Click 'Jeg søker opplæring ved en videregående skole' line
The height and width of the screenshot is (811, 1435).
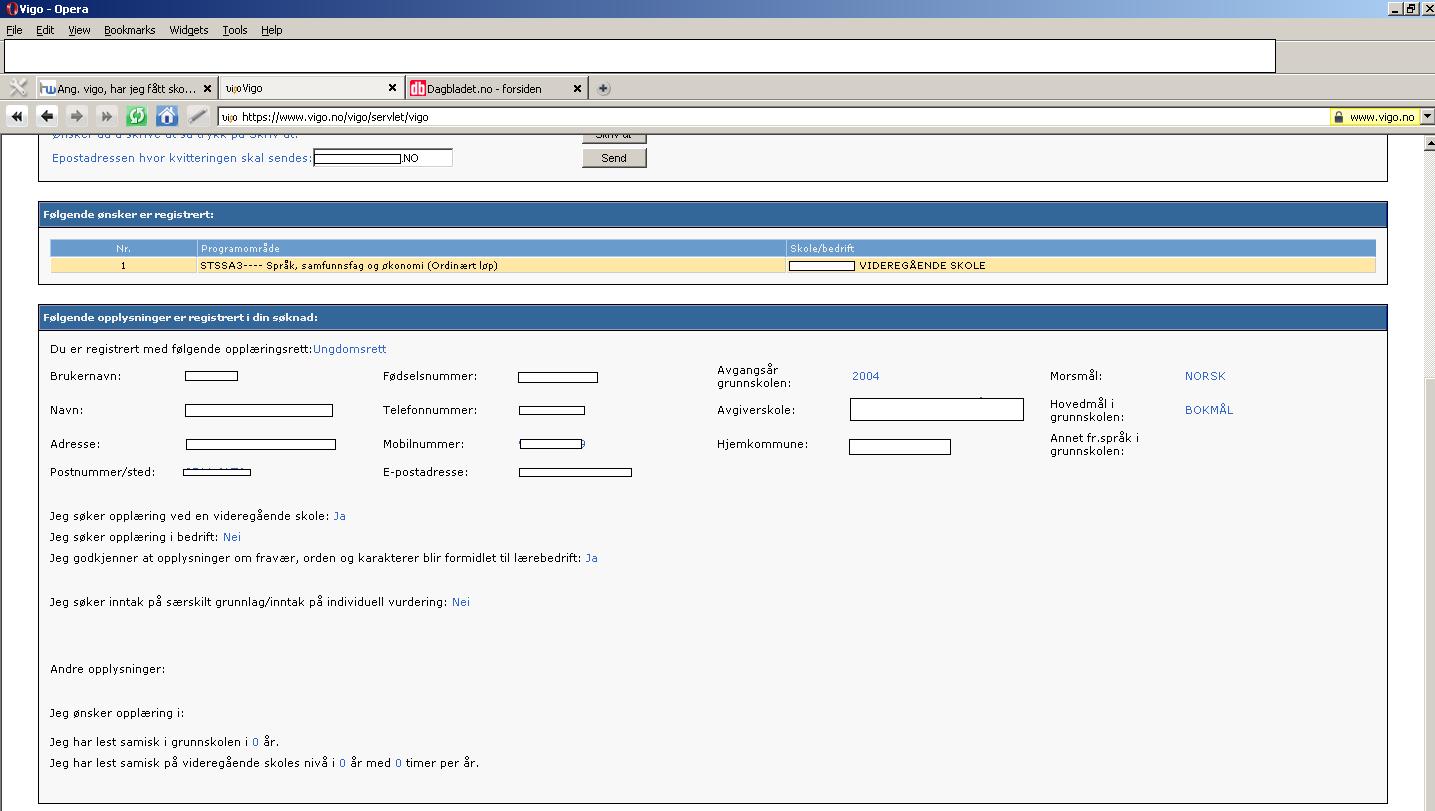[x=198, y=516]
